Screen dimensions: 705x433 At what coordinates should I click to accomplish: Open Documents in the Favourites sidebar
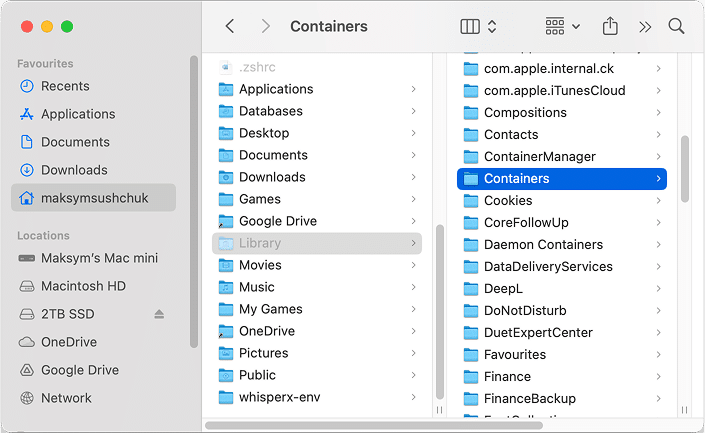(94, 142)
